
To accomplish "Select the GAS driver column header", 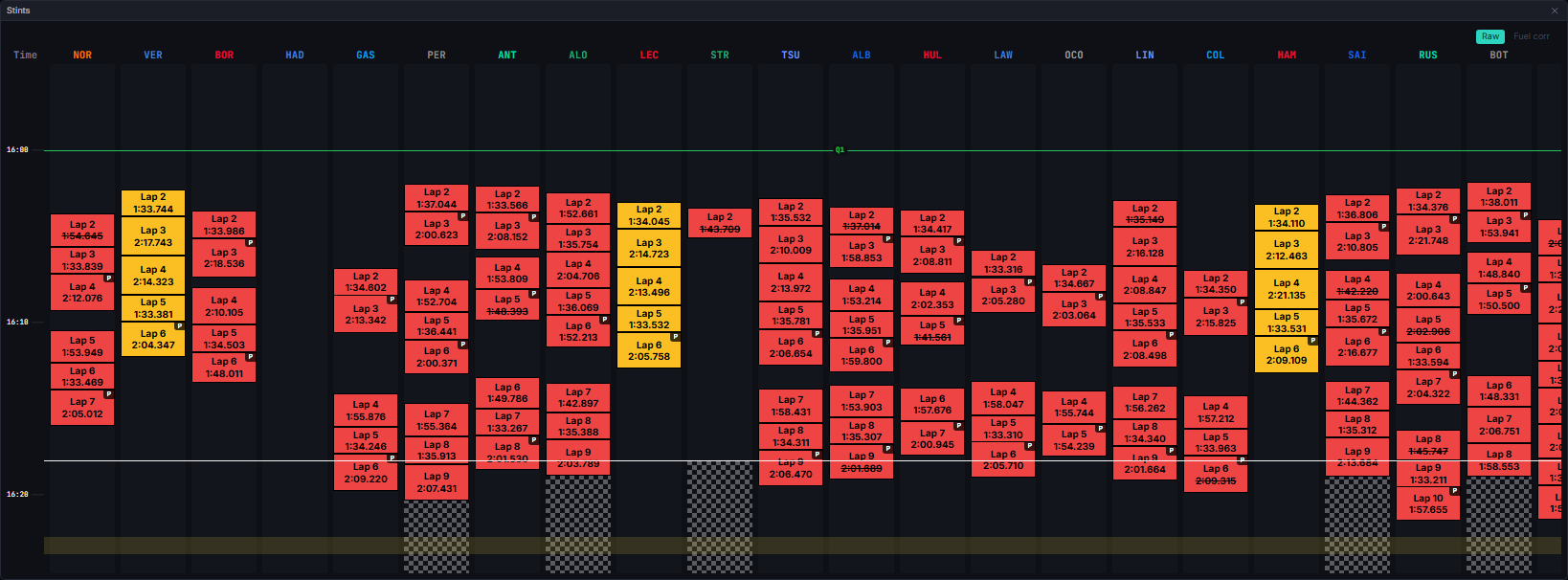I will pyautogui.click(x=366, y=56).
